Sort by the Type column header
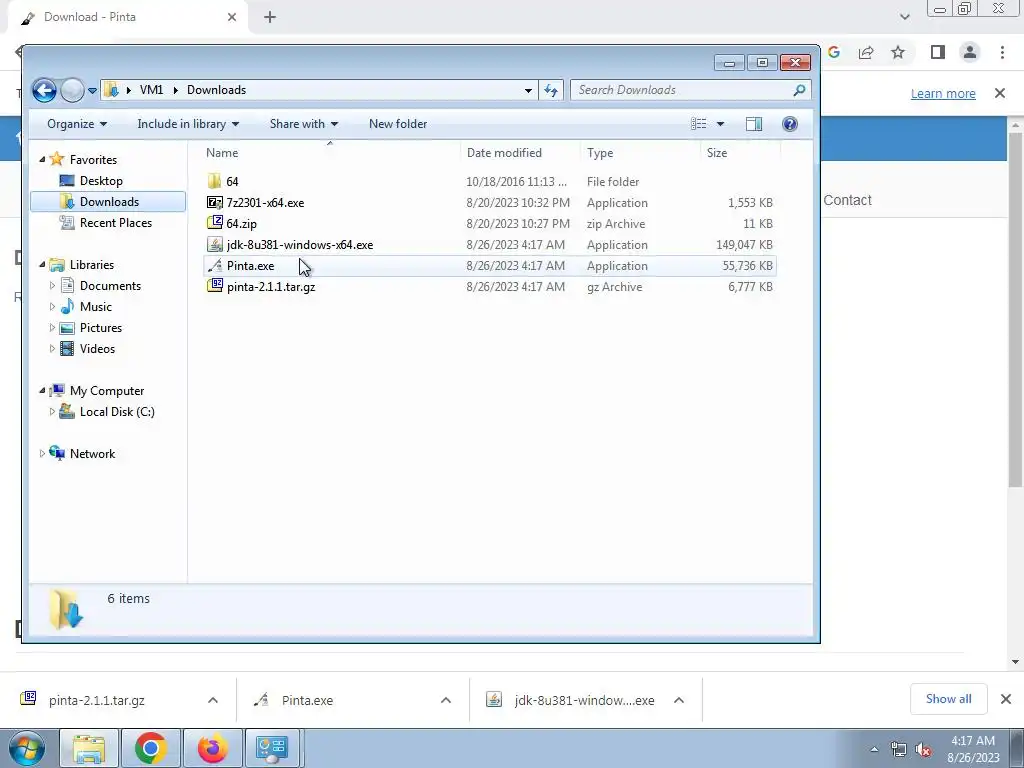Screen dimensions: 1024x768 640,153
